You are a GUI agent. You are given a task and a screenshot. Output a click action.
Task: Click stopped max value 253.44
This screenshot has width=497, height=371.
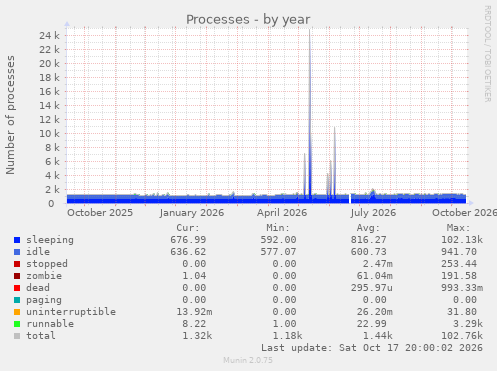[459, 264]
